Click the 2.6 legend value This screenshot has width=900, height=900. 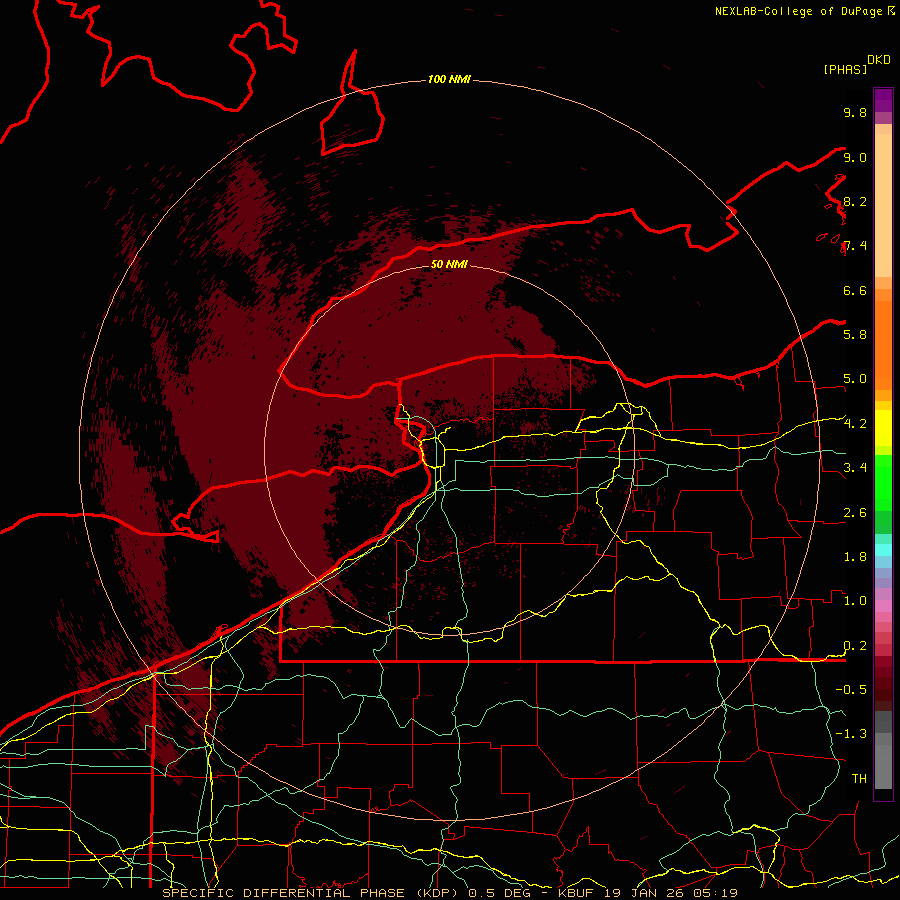pyautogui.click(x=855, y=513)
